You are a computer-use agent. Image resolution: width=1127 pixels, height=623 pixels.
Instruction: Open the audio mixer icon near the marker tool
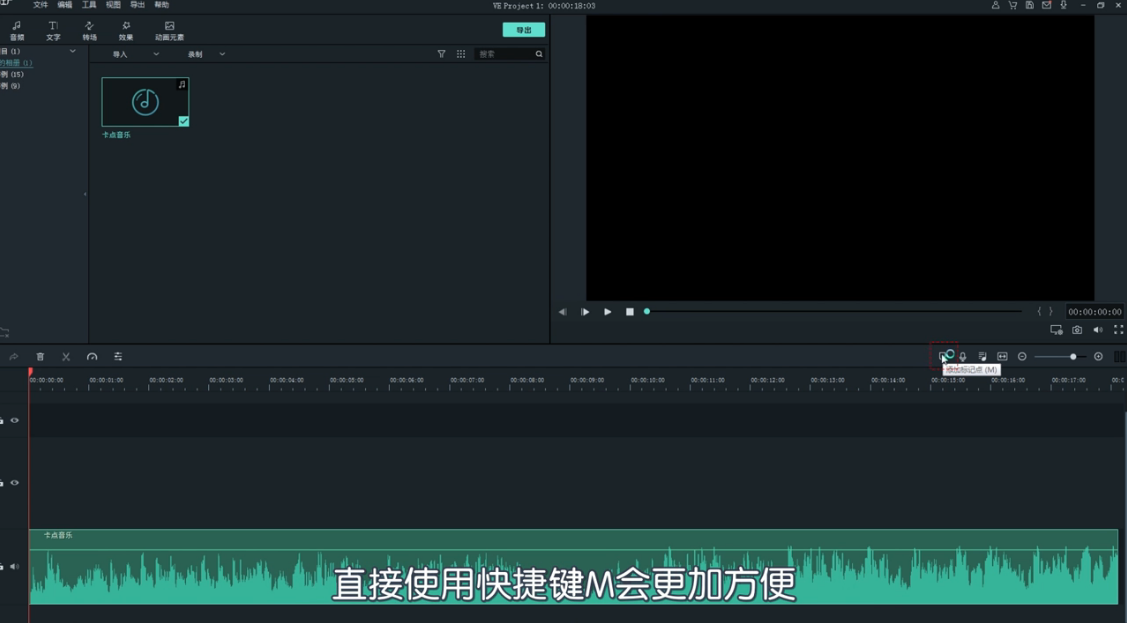(983, 355)
